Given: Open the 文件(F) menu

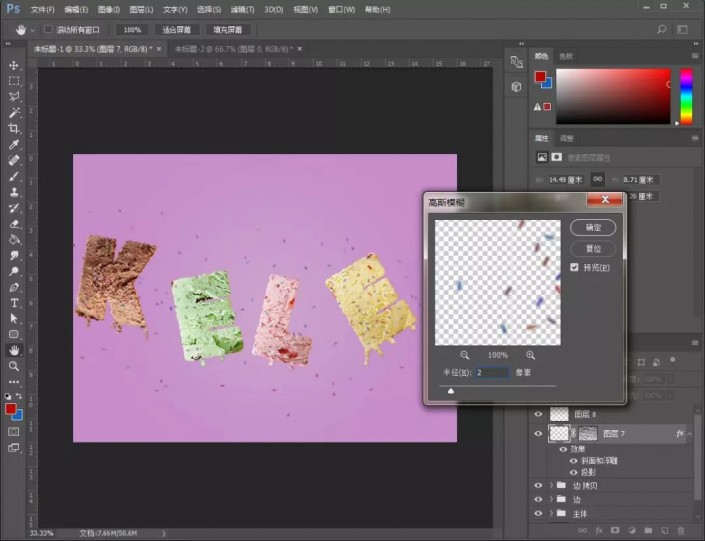Looking at the screenshot, I should 43,9.
